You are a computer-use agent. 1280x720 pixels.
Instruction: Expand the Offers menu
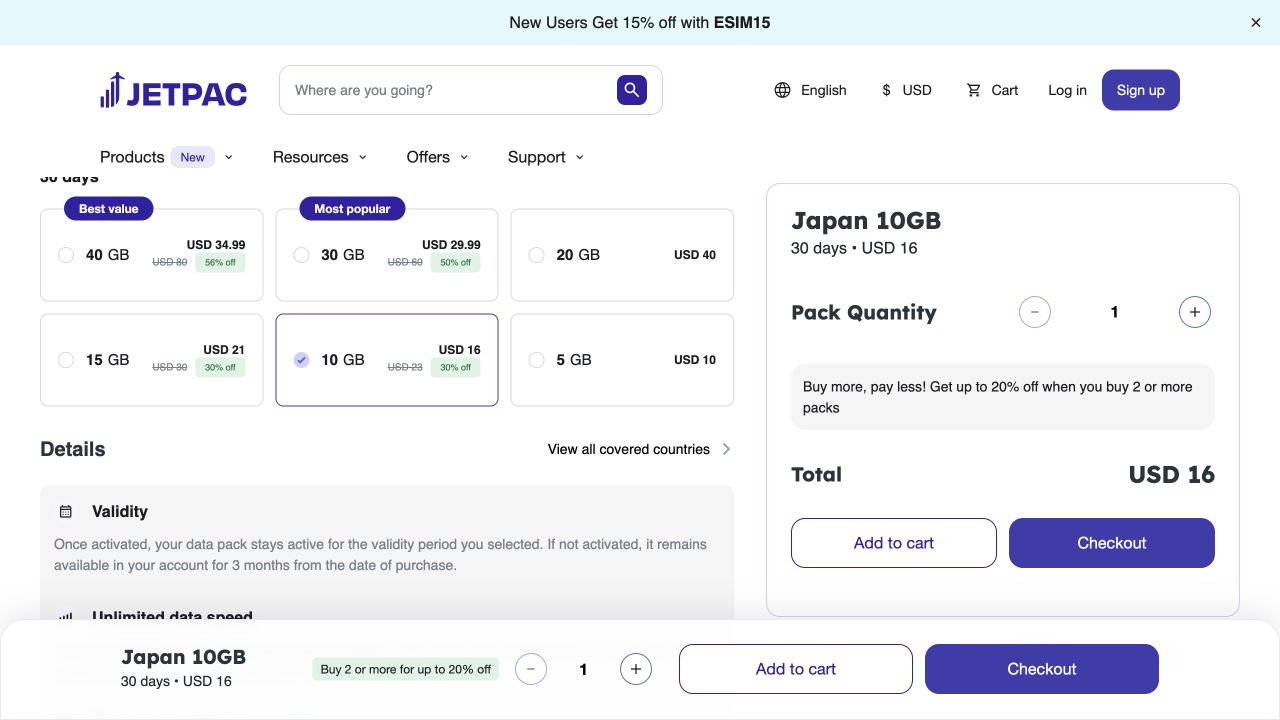pos(438,157)
